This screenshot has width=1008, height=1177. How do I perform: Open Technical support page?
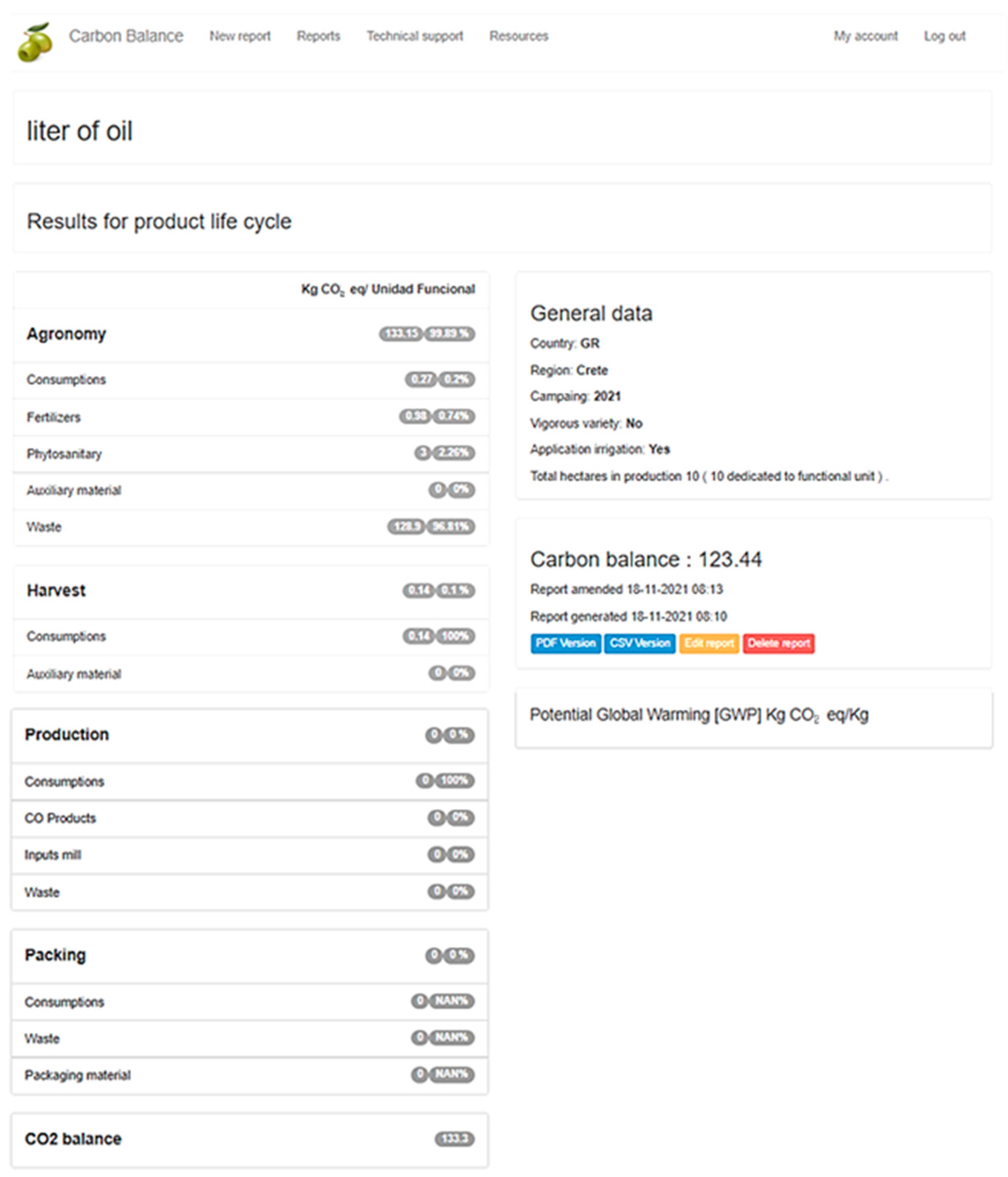[x=414, y=36]
